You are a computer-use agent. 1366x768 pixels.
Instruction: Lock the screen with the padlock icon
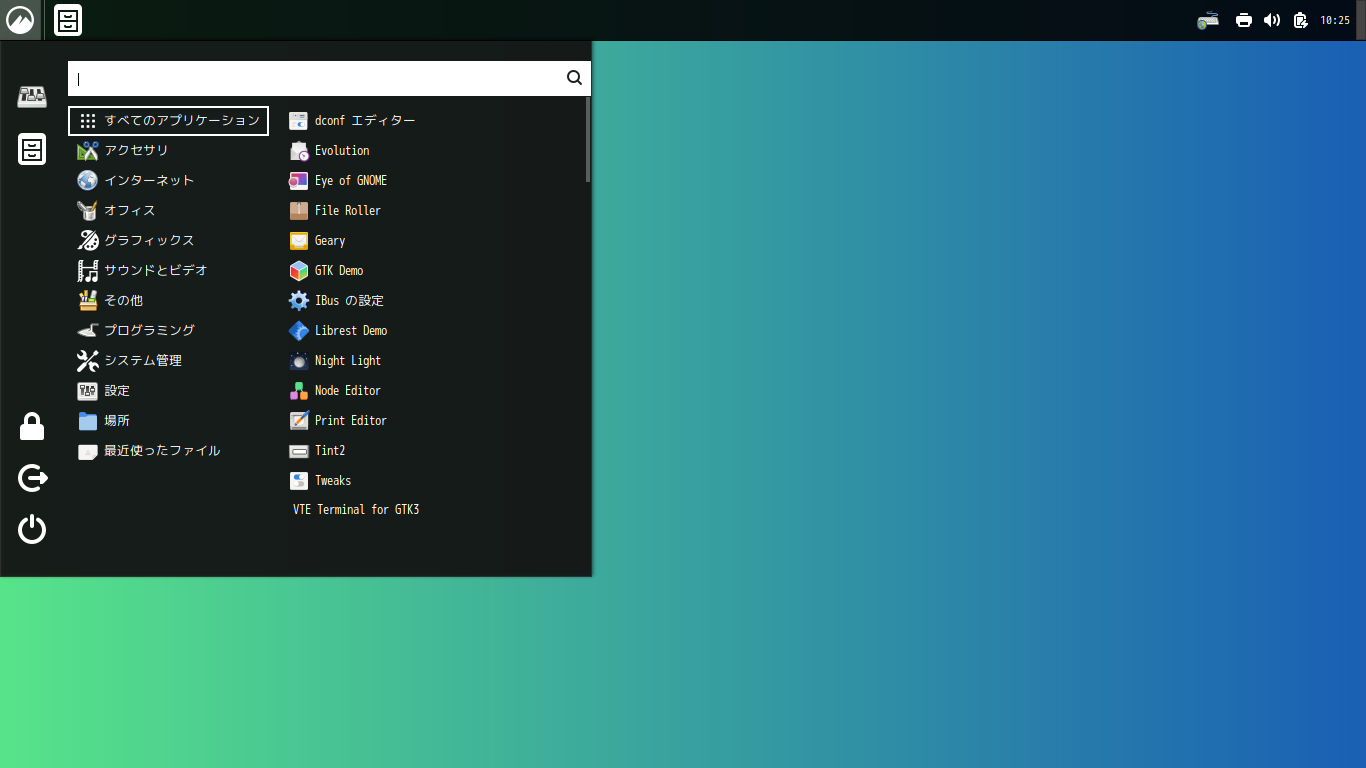tap(32, 426)
